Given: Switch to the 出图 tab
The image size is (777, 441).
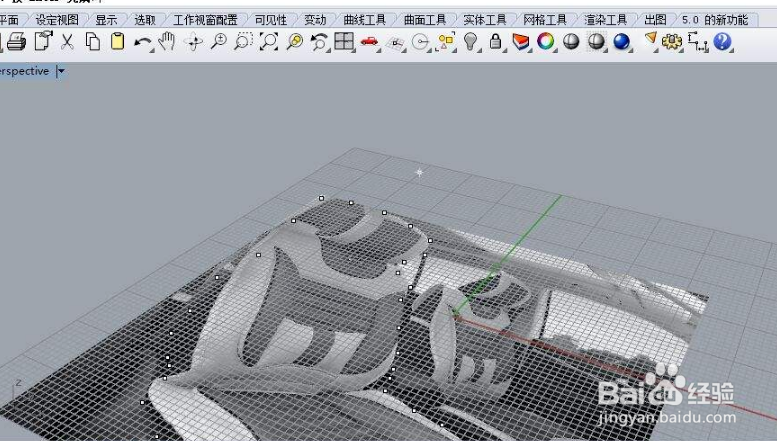Looking at the screenshot, I should [x=656, y=20].
